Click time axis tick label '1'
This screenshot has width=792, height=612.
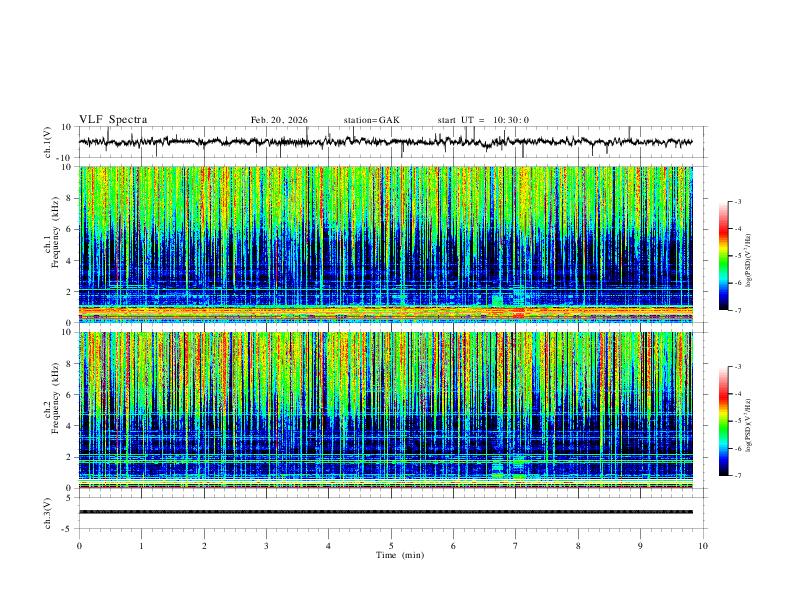click(x=141, y=546)
